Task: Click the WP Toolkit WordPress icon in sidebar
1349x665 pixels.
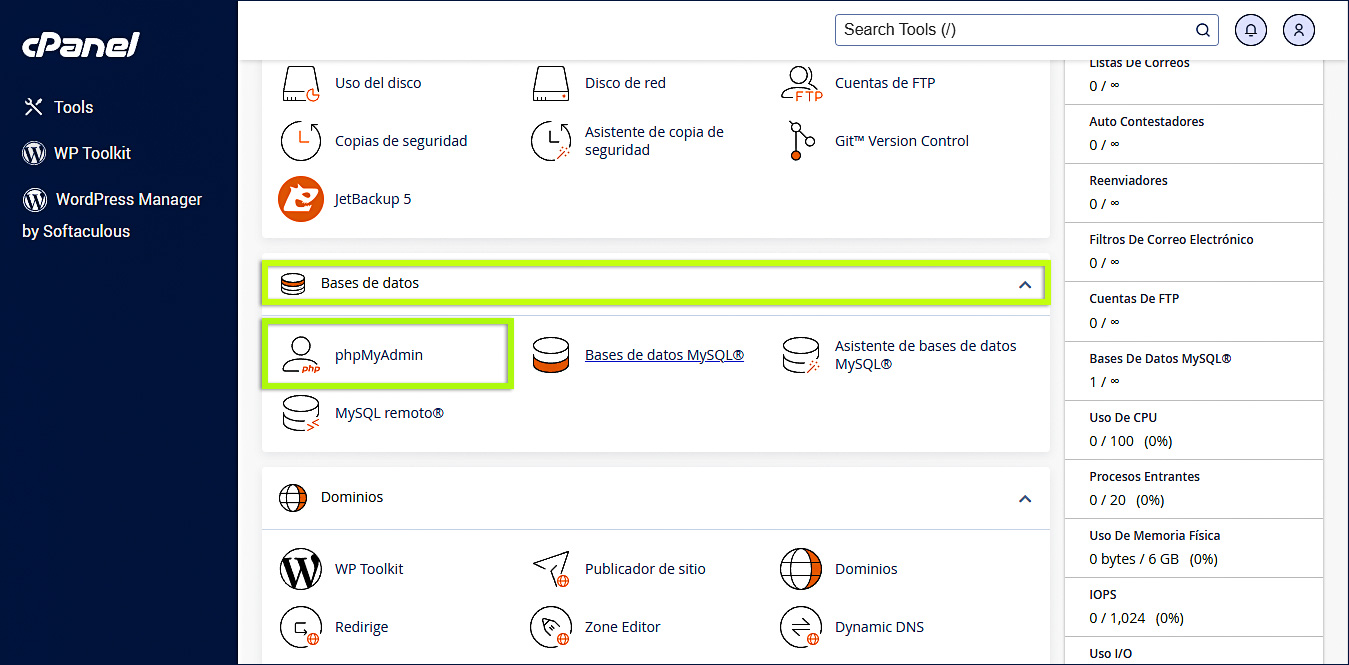Action: pos(34,153)
